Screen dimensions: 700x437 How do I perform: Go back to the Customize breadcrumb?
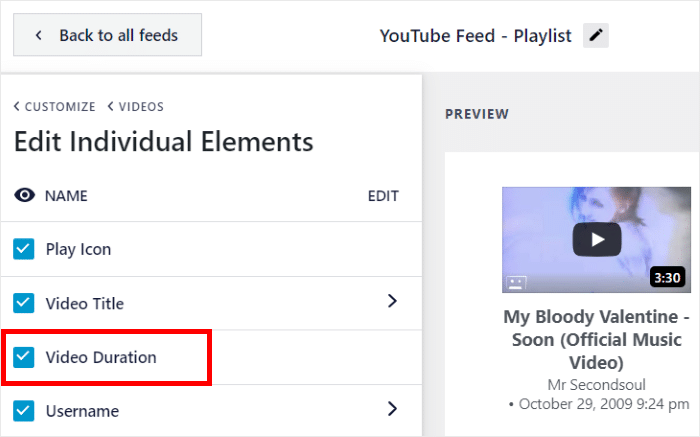coord(55,107)
